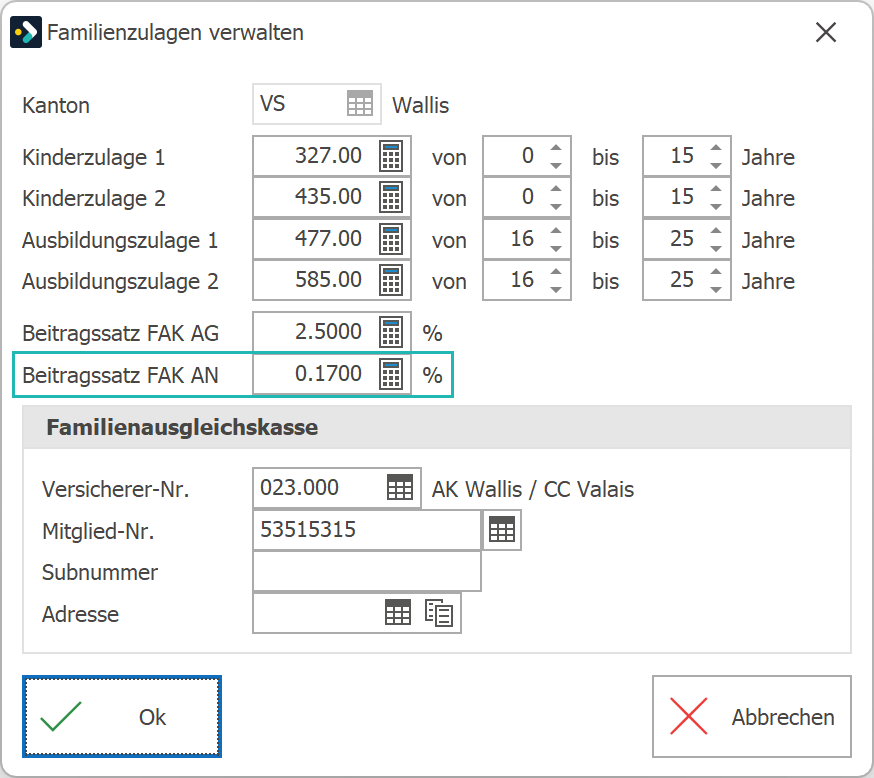Increase Ausbildungszulage 1 von age
This screenshot has width=874, height=778.
(556, 231)
